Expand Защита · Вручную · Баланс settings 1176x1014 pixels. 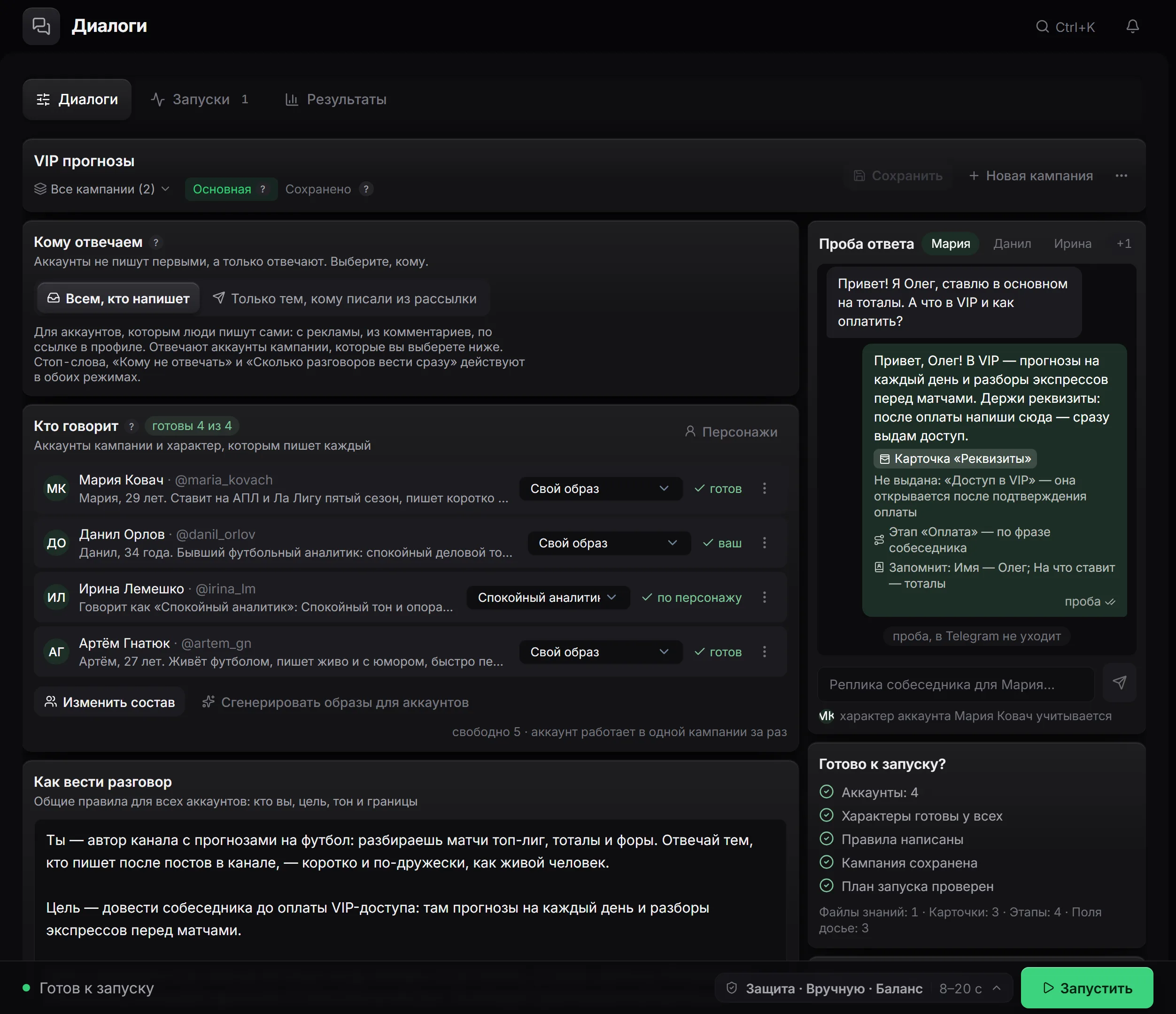(x=863, y=989)
